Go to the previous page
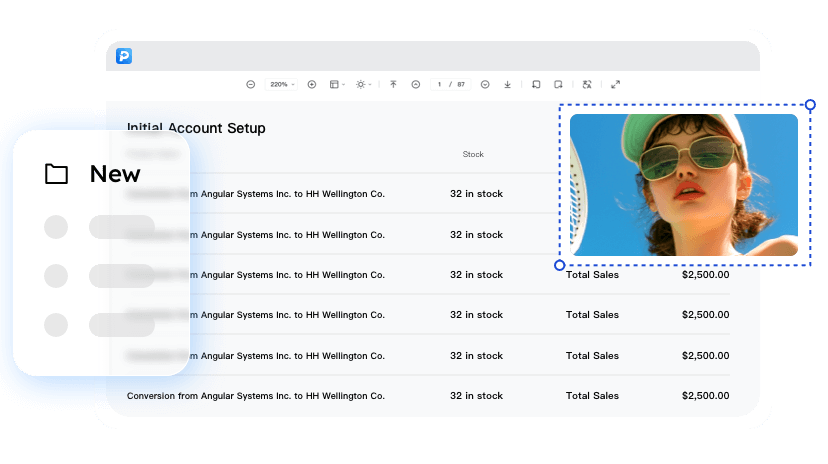 coord(416,85)
